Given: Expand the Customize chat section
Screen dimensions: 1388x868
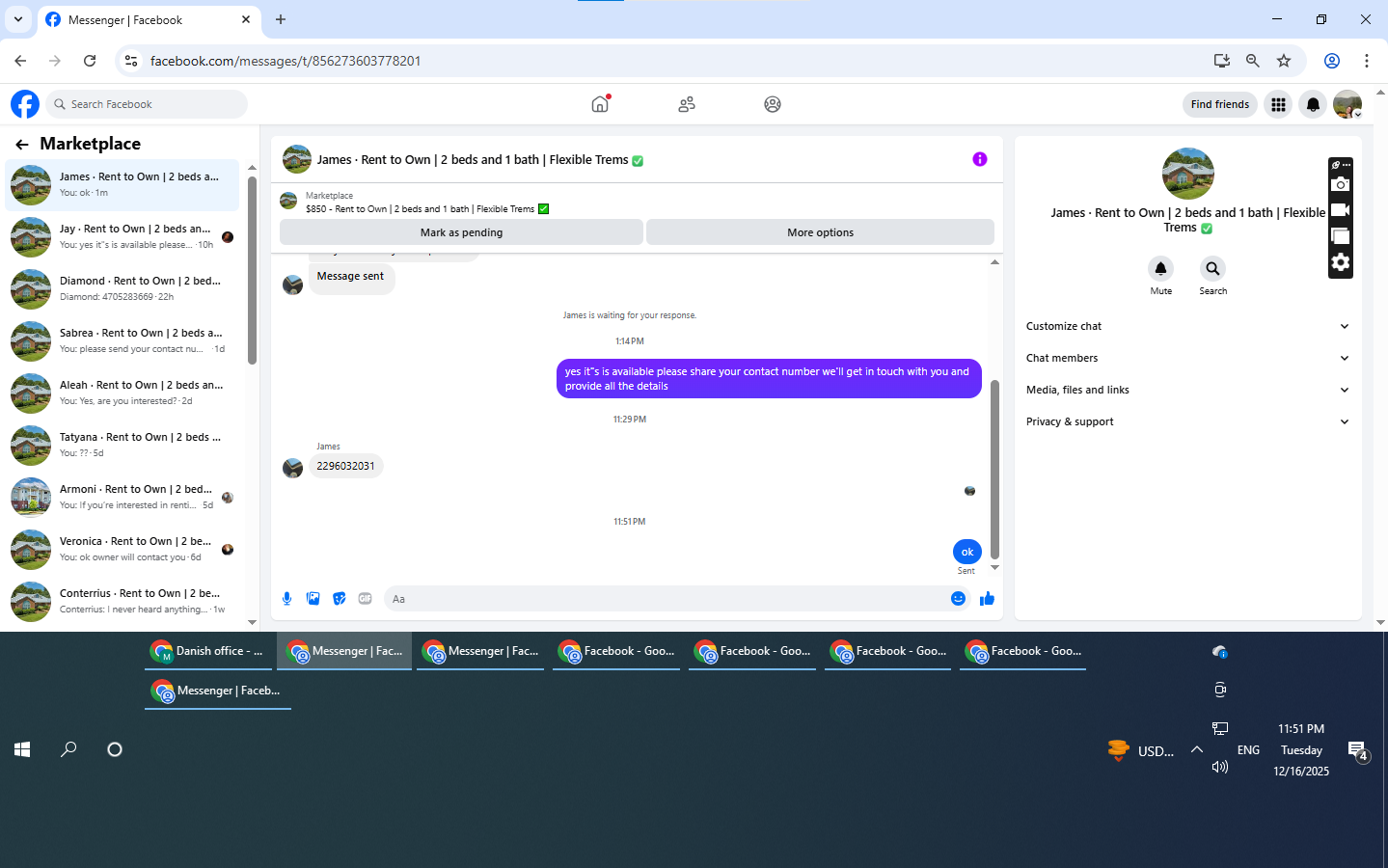Looking at the screenshot, I should click(1187, 326).
